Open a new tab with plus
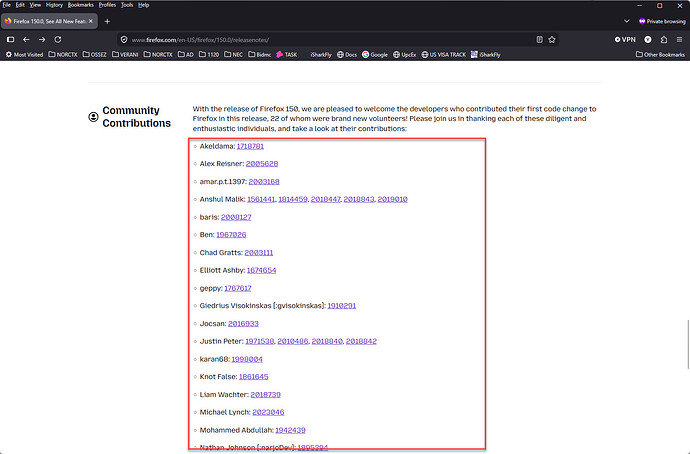Screen dimensions: 690x454 pos(107,21)
